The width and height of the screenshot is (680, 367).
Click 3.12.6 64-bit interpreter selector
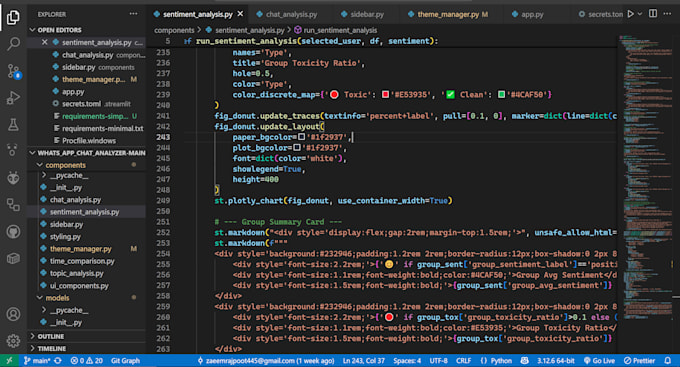click(x=556, y=360)
